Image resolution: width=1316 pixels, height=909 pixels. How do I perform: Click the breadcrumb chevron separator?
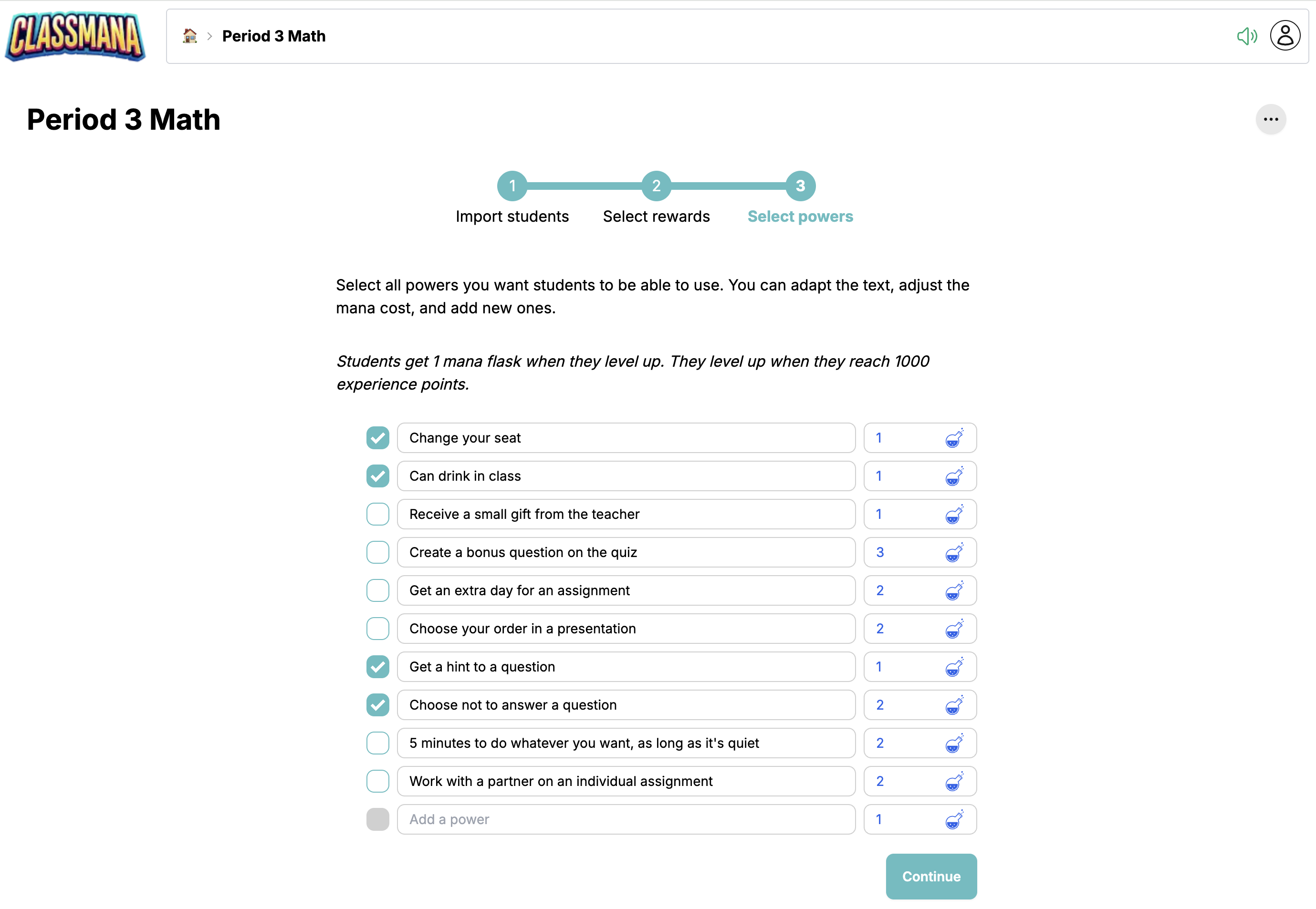pyautogui.click(x=209, y=36)
